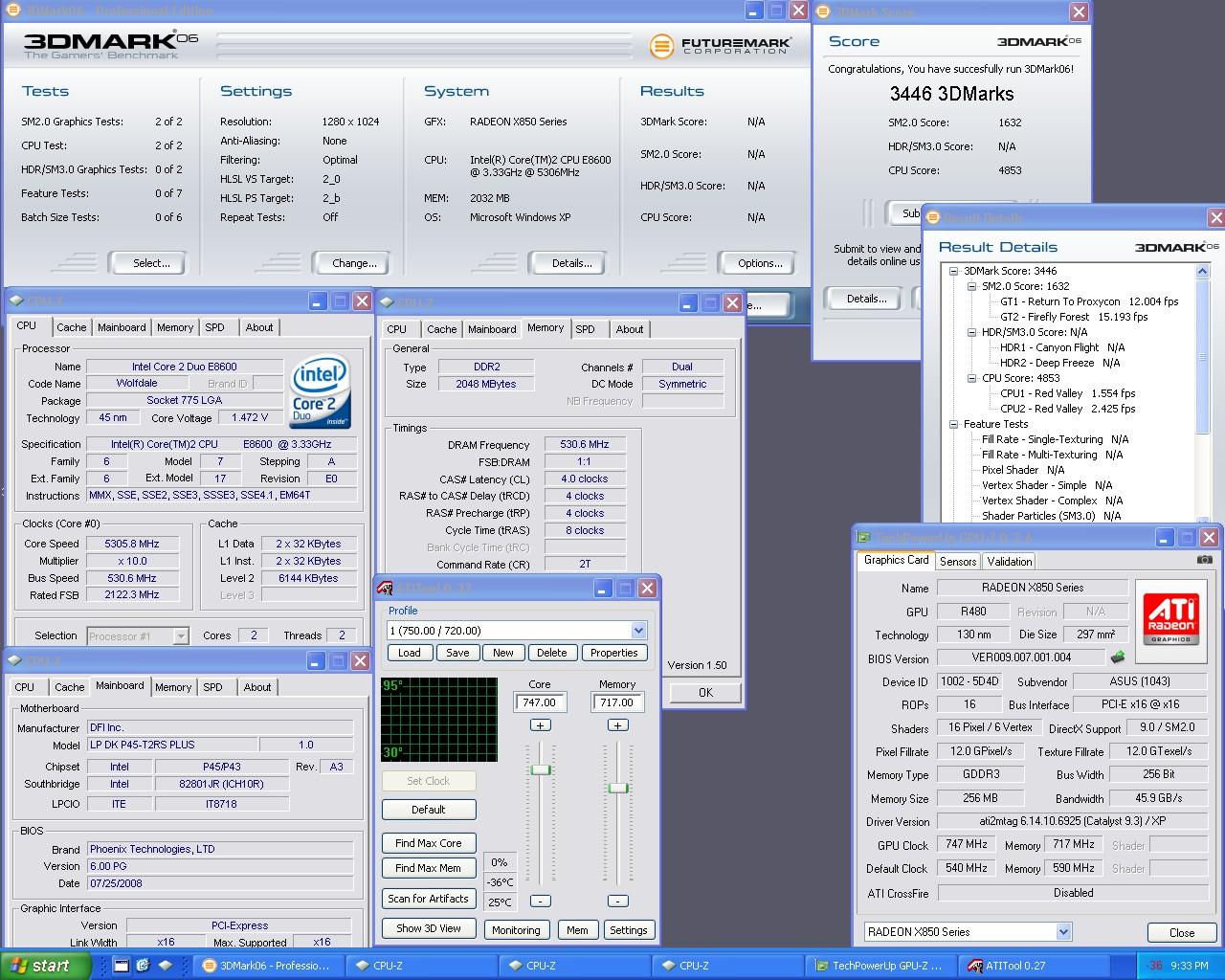
Task: Click OK in the CPU-Z memory window
Action: point(705,693)
